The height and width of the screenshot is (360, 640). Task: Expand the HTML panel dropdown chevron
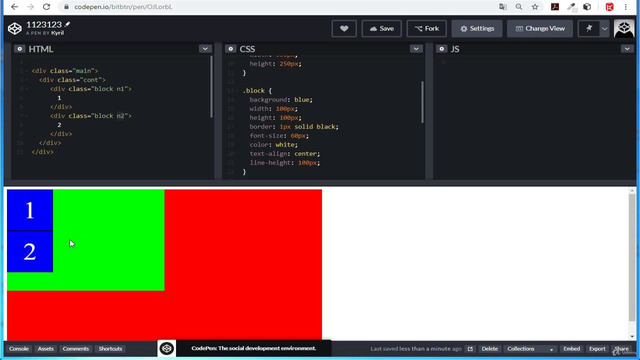point(205,49)
